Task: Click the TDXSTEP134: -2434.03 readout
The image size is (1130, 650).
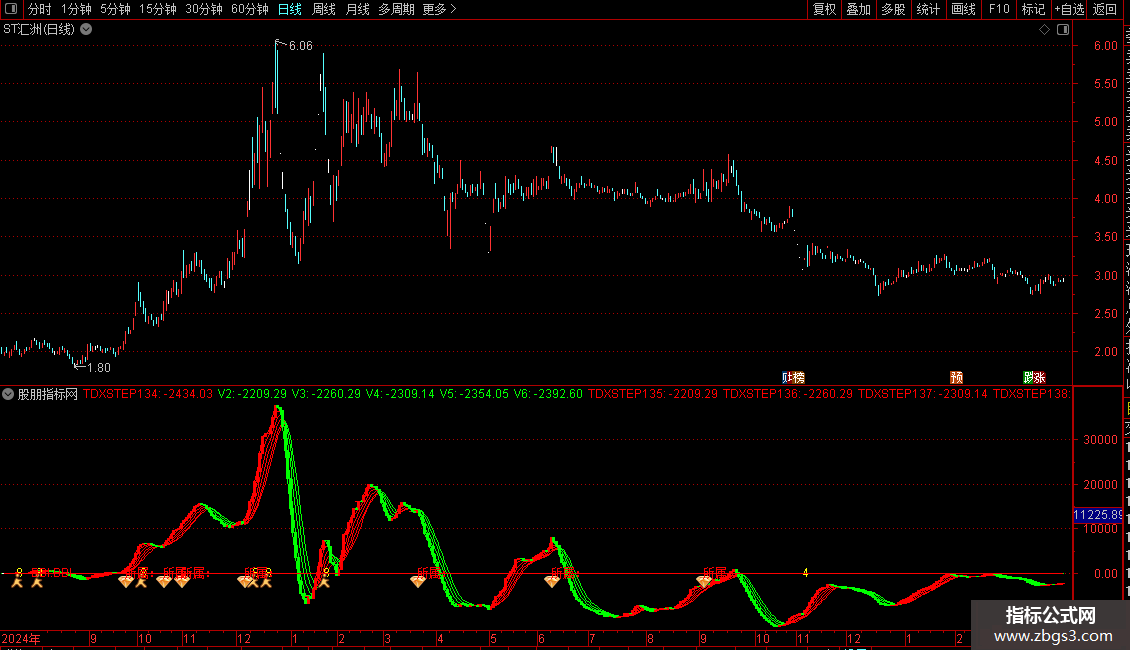Action: tap(148, 394)
